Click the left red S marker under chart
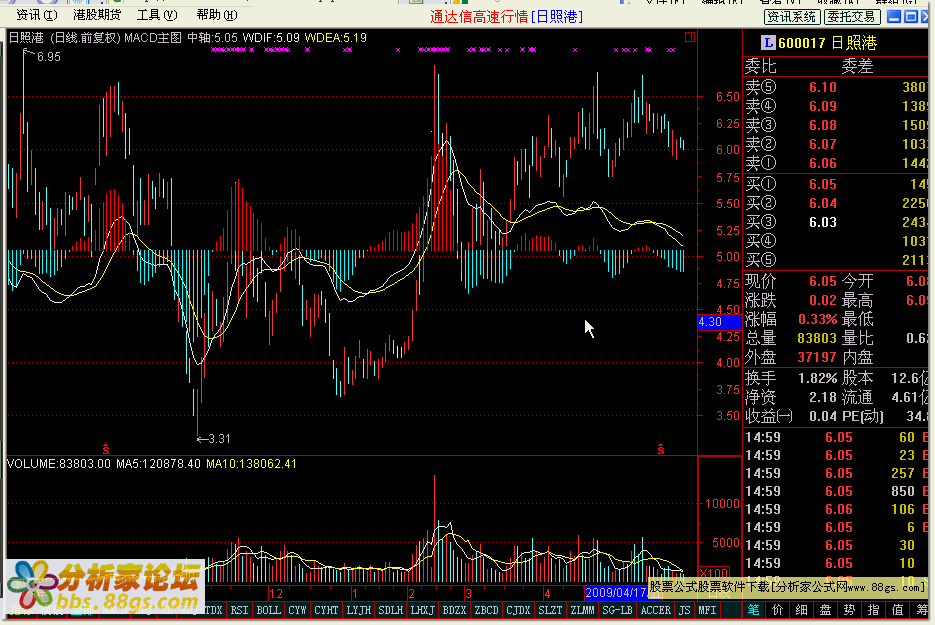The width and height of the screenshot is (935, 625). coord(106,448)
